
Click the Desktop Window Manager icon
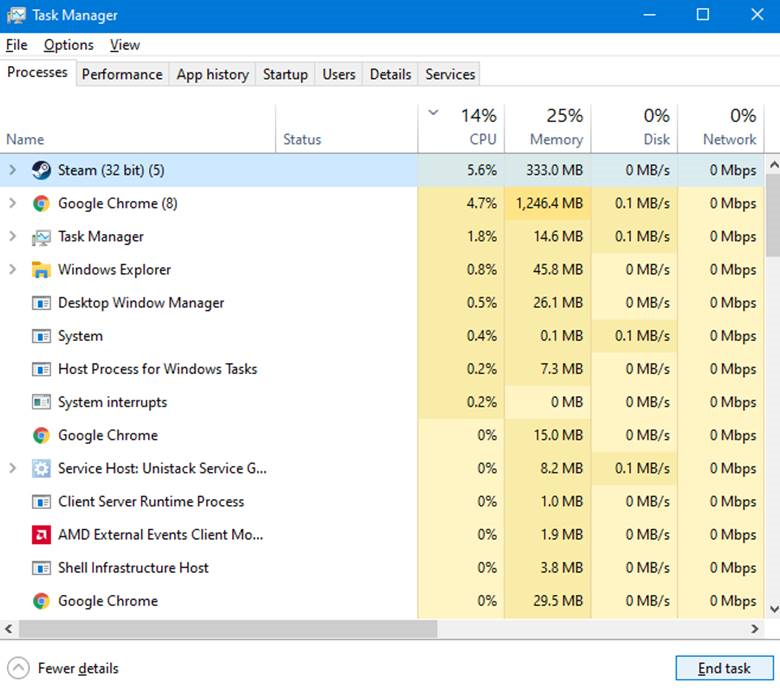[x=41, y=303]
